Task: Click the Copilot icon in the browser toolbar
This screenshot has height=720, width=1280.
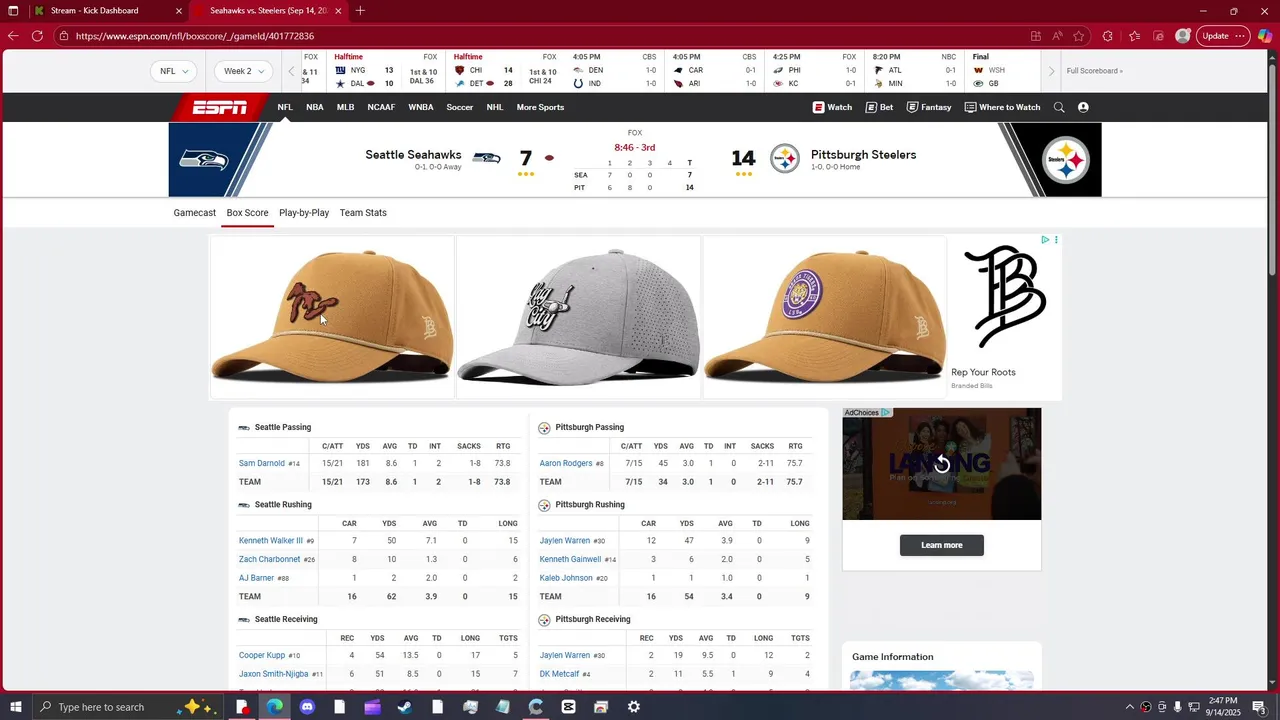Action: click(x=1265, y=36)
